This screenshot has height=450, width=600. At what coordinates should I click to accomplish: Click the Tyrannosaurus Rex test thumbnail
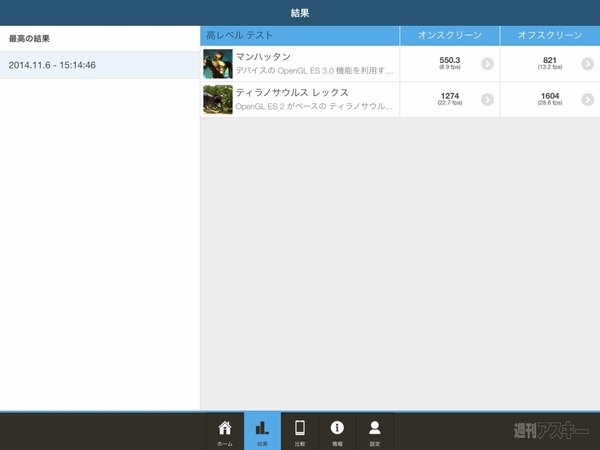218,99
